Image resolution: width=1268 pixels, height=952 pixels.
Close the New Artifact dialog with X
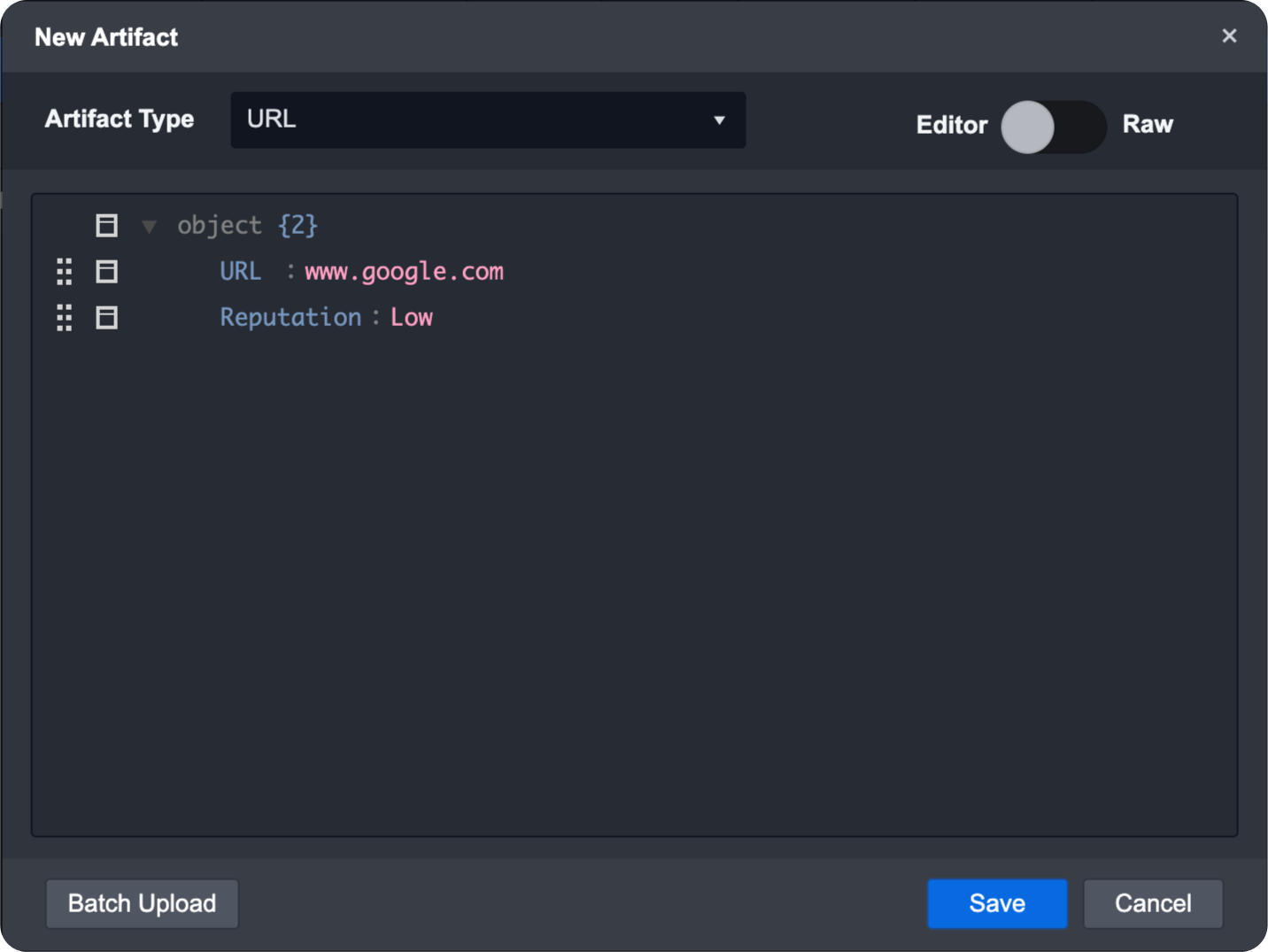tap(1229, 36)
